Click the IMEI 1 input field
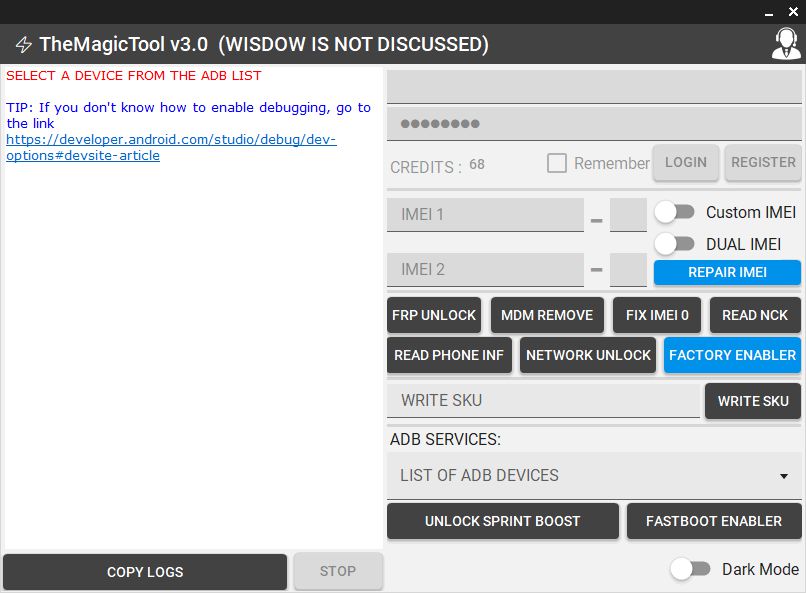The image size is (806, 593). click(485, 215)
